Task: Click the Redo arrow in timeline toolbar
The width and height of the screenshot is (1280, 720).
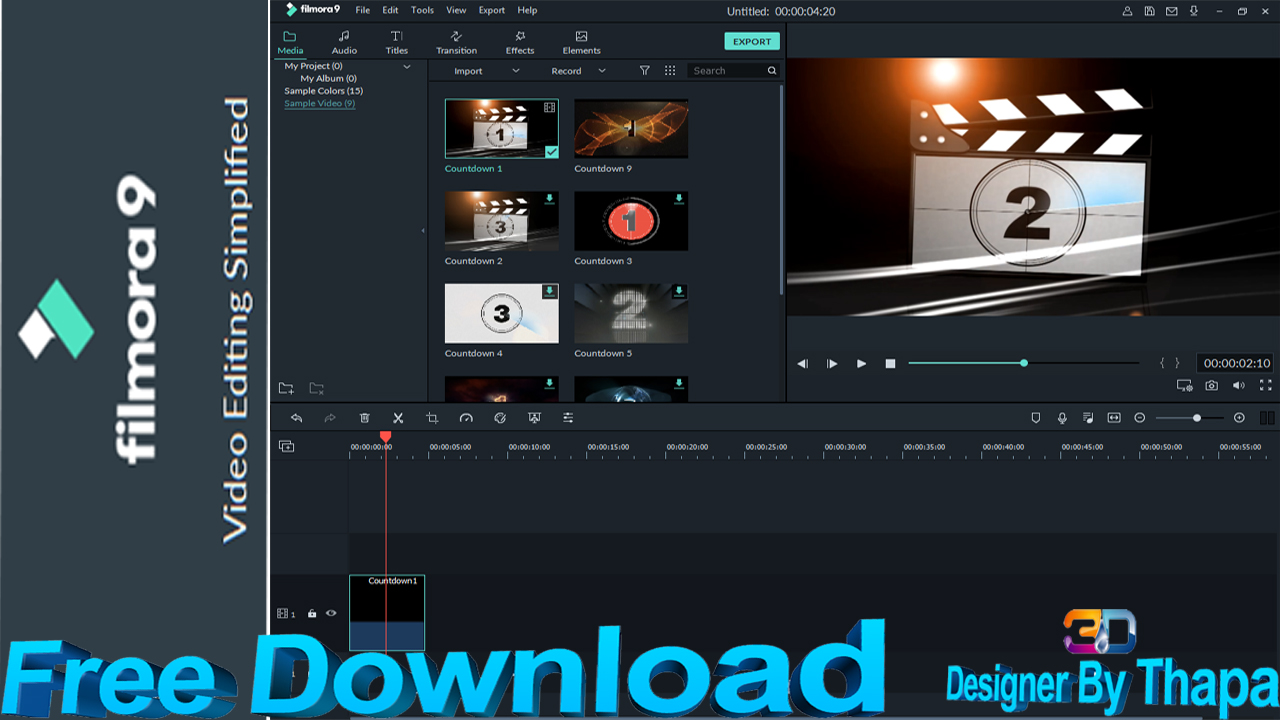Action: coord(330,418)
